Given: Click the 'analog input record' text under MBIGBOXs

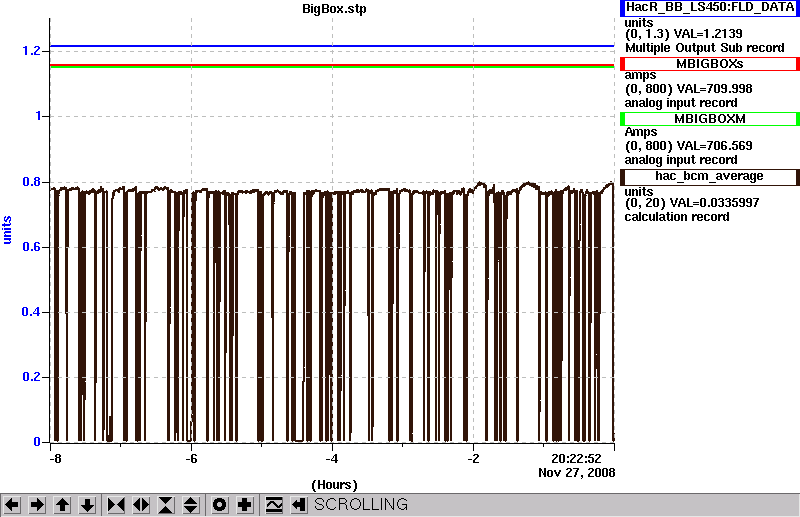Looking at the screenshot, I should pos(681,103).
